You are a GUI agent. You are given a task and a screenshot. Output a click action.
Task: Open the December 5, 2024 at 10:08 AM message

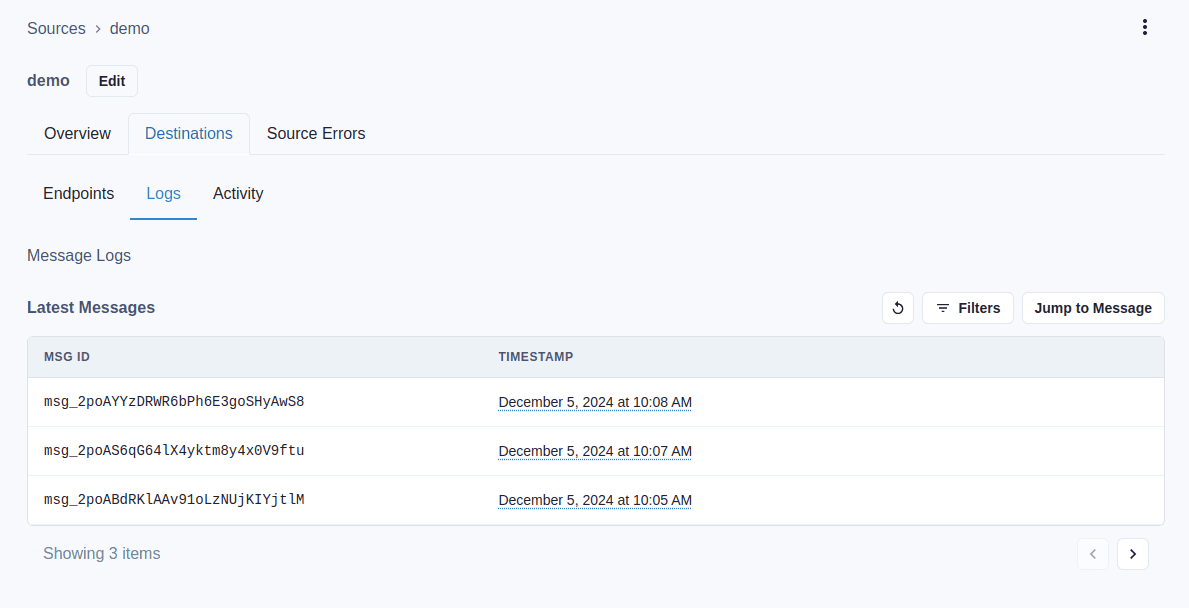[x=594, y=402]
